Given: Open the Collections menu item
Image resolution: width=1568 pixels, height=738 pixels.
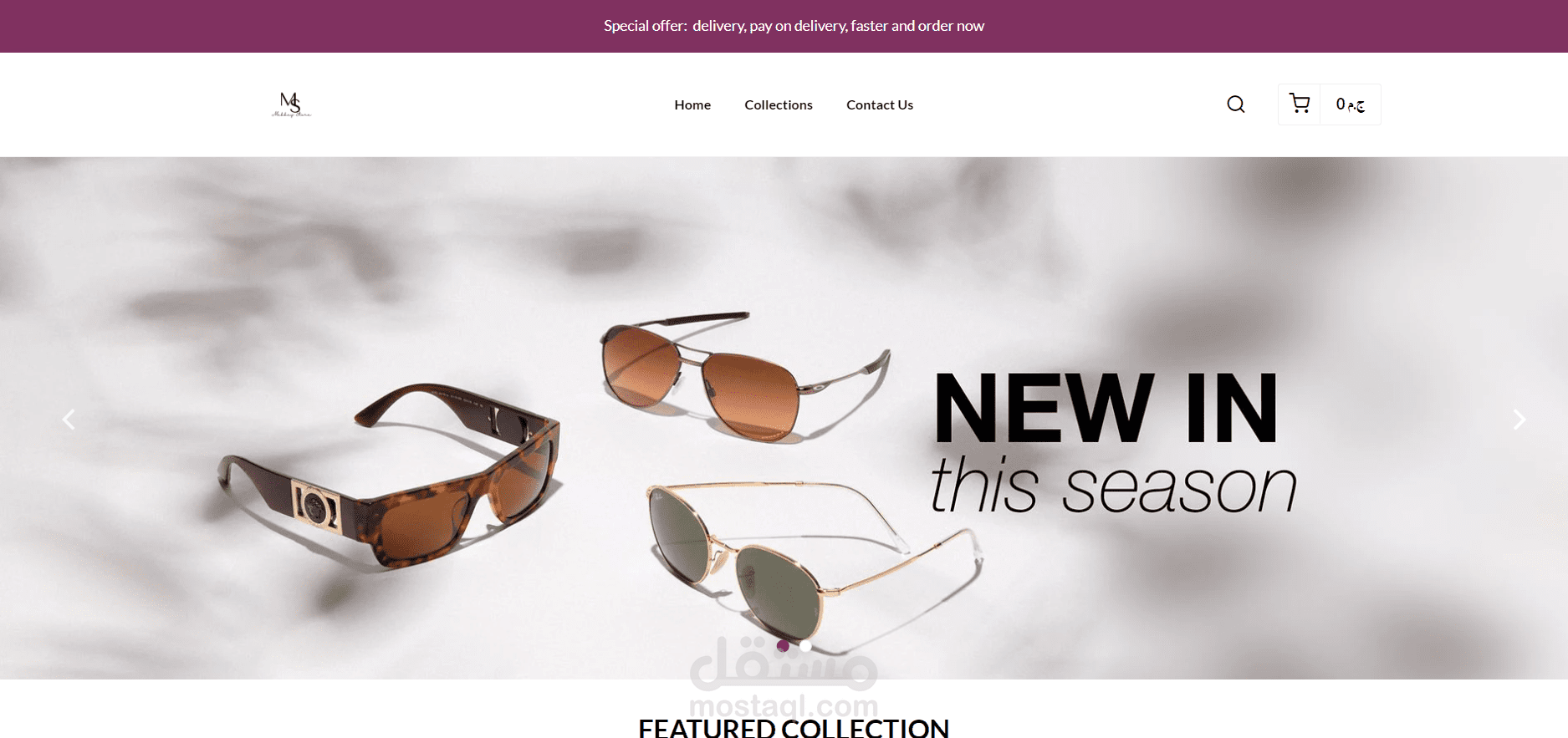Looking at the screenshot, I should [779, 104].
